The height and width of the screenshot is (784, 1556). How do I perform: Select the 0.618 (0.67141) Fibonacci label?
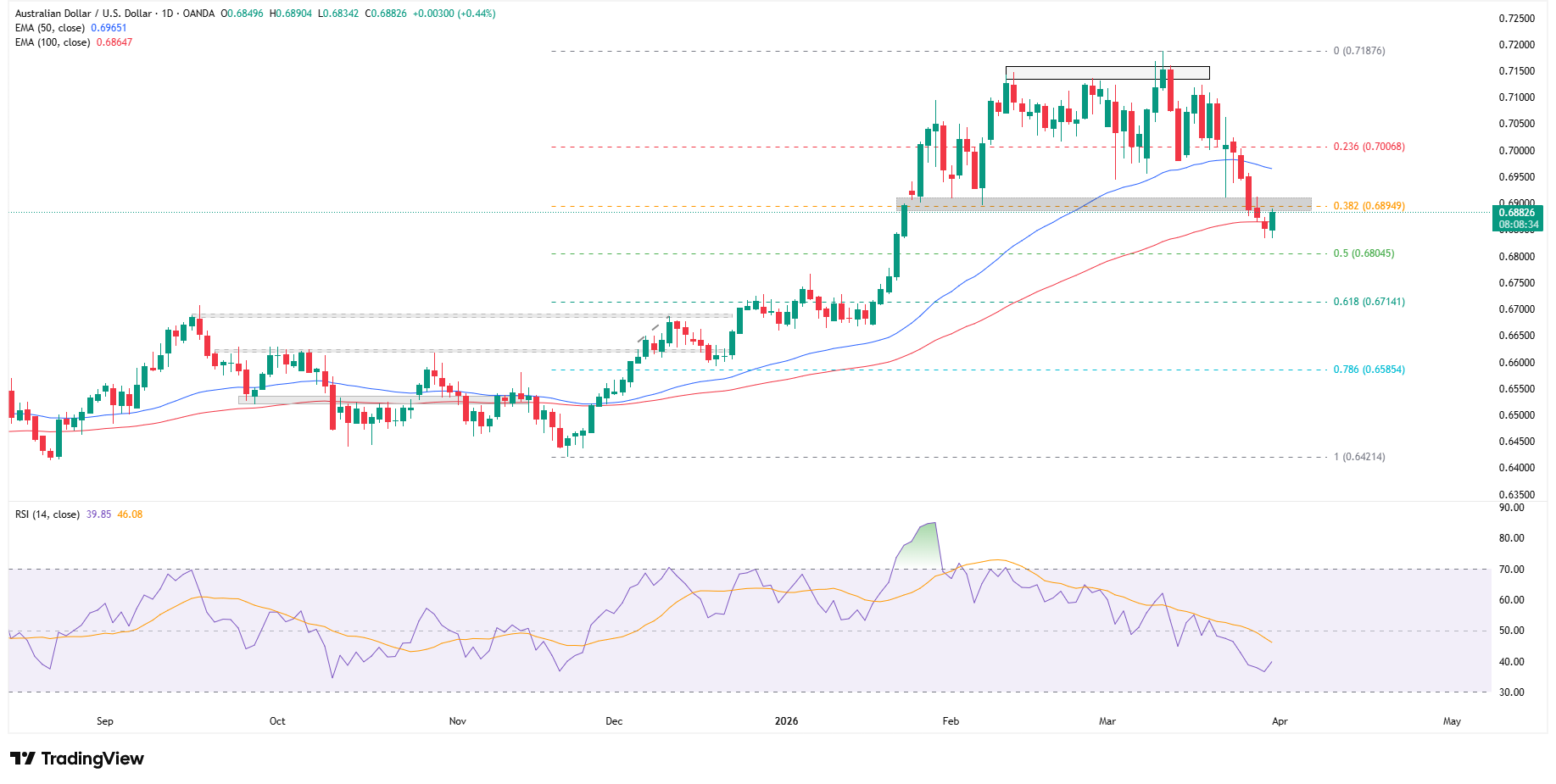point(1369,302)
